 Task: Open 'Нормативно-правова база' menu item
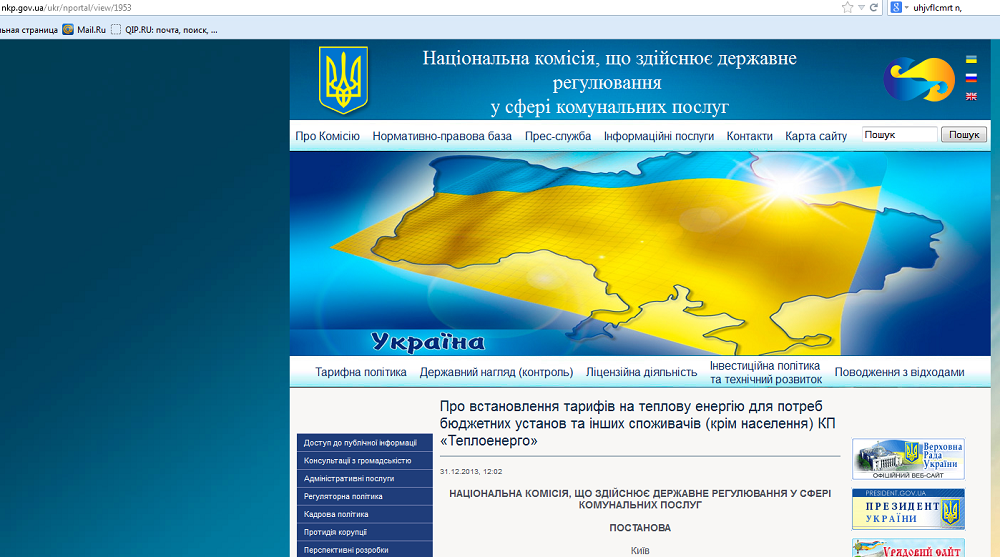click(x=442, y=136)
